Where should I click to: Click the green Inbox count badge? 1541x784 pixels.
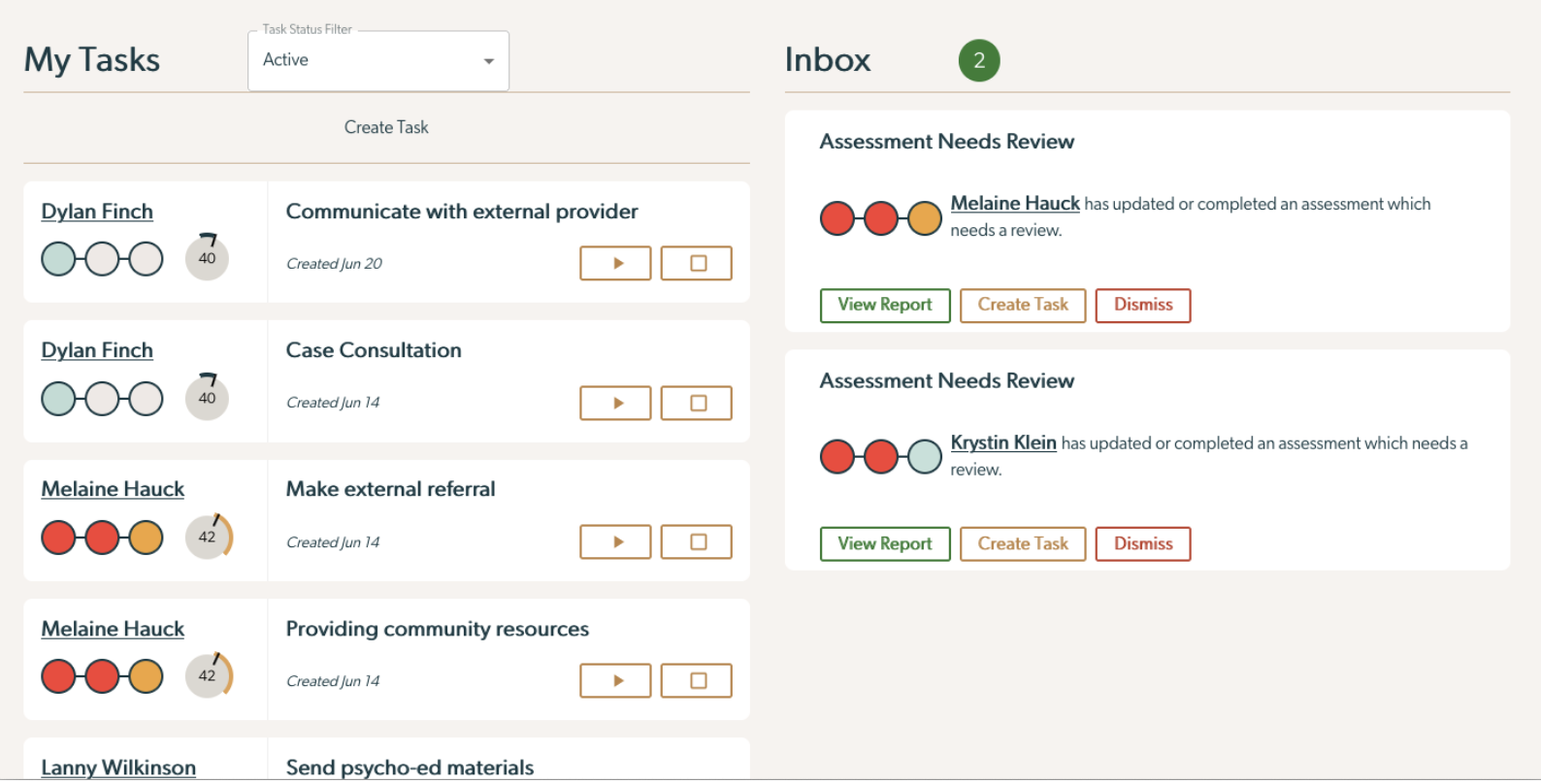tap(979, 60)
